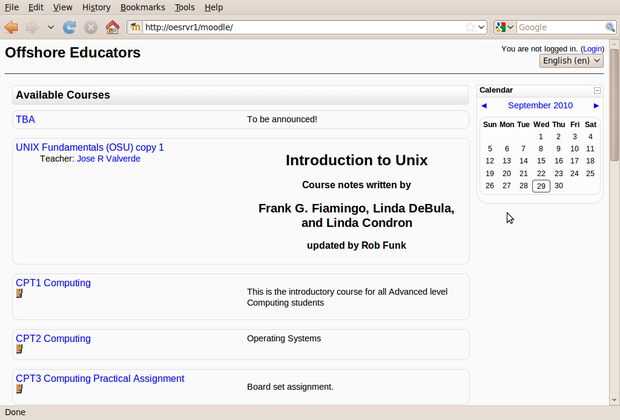Click the Stop loading icon
Viewport: 620px width, 420px height.
click(91, 27)
